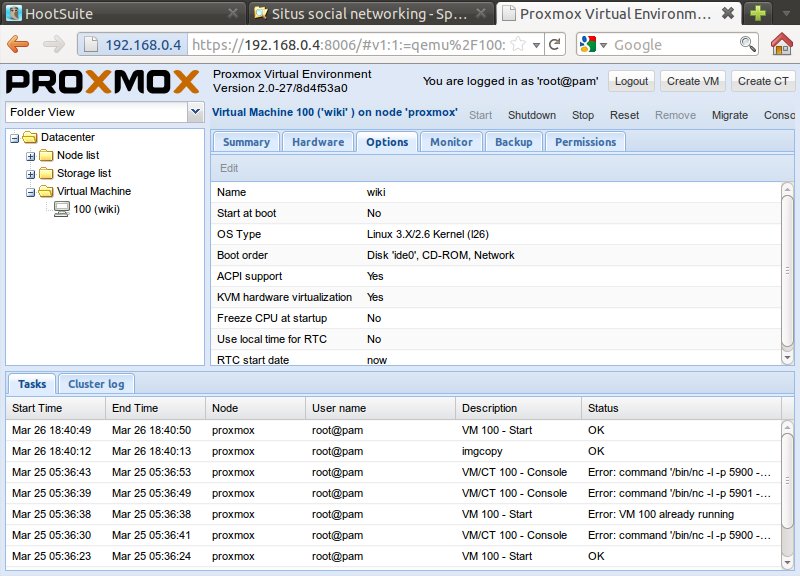800x576 pixels.
Task: Click the browser home icon
Action: point(783,45)
